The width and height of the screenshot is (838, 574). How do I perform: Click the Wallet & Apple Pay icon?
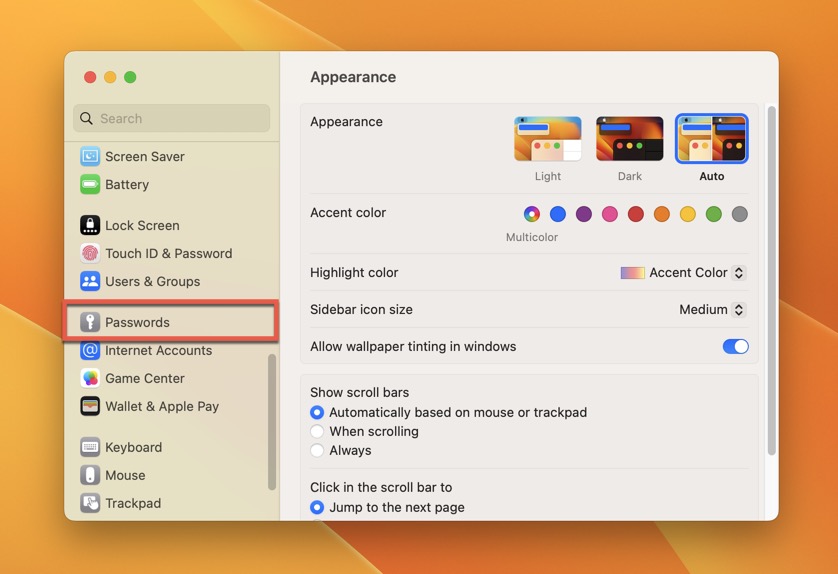click(90, 406)
